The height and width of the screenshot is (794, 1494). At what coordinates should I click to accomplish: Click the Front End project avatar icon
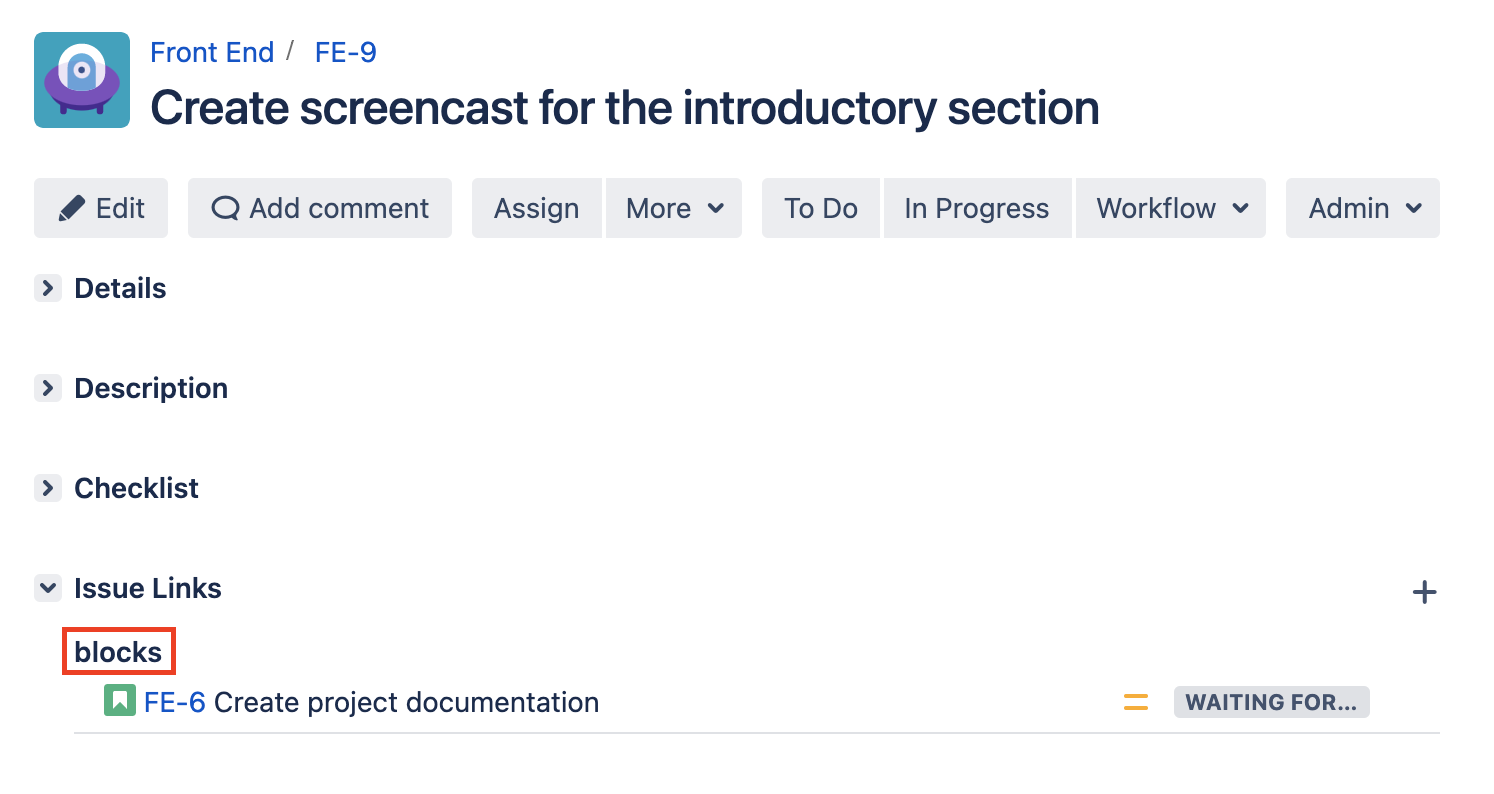coord(82,80)
